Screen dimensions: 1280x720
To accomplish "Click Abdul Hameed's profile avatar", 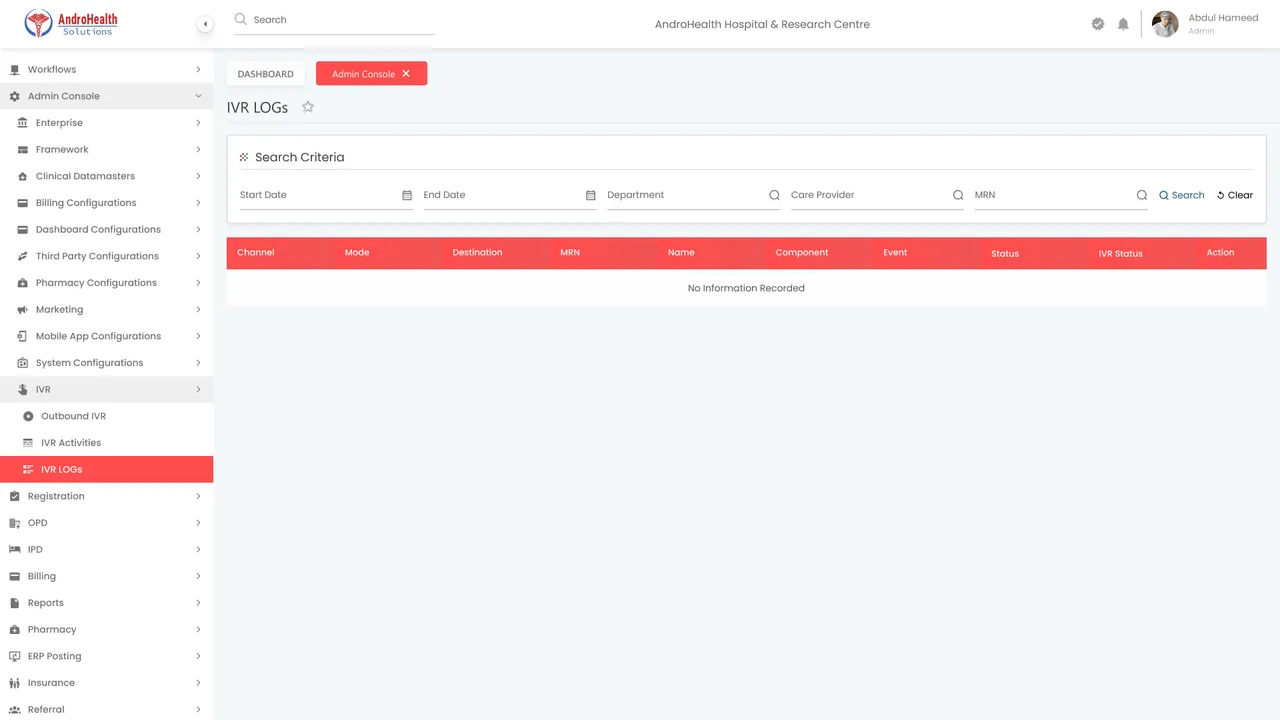I will pyautogui.click(x=1165, y=24).
